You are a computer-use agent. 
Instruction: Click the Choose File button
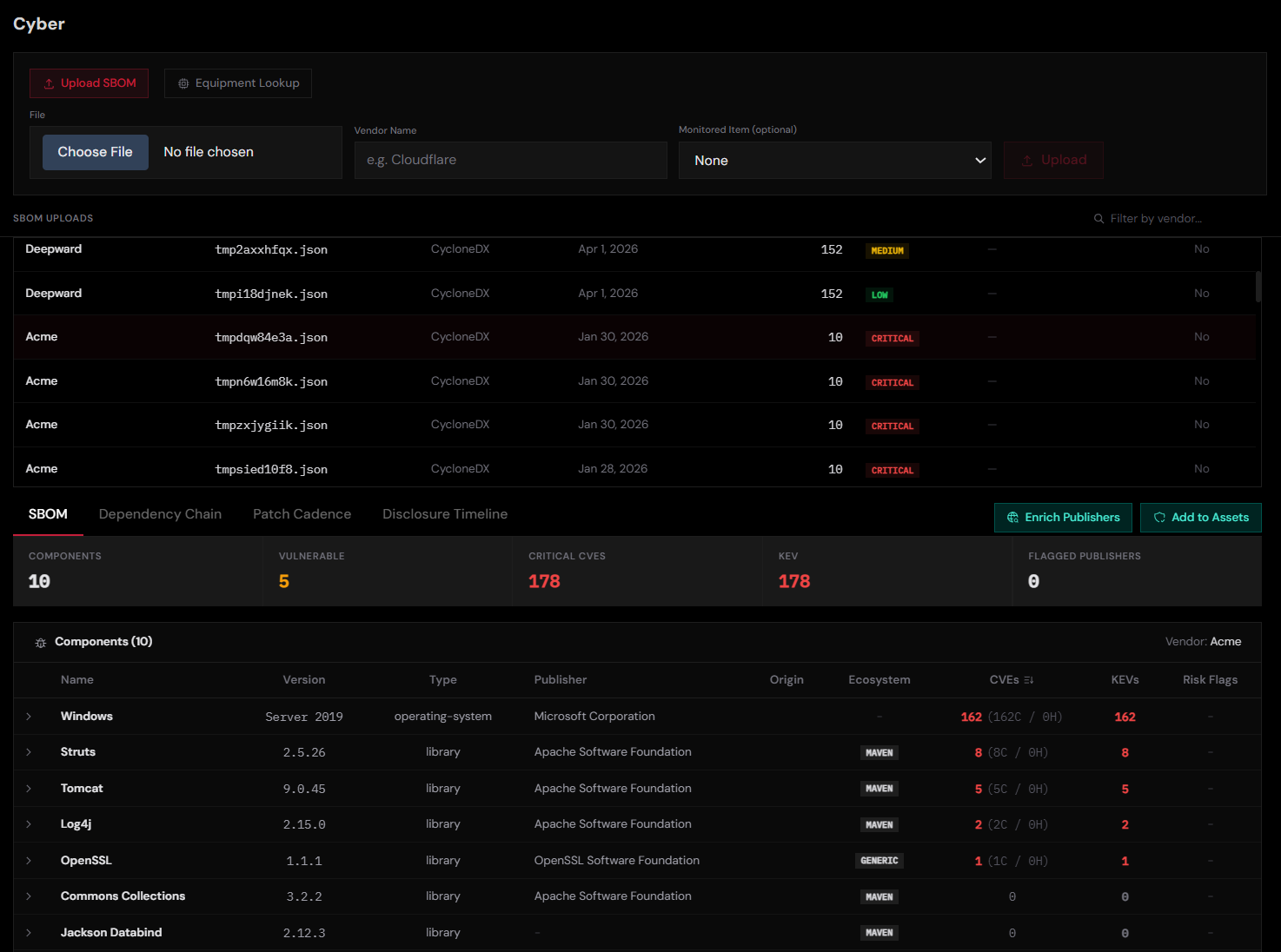click(95, 151)
